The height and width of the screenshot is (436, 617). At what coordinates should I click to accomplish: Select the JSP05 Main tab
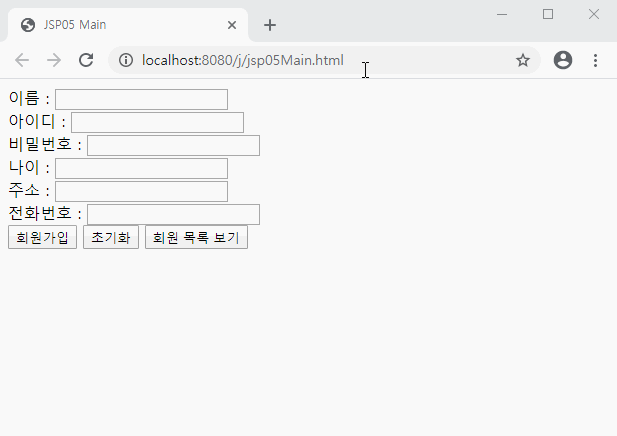[x=128, y=25]
